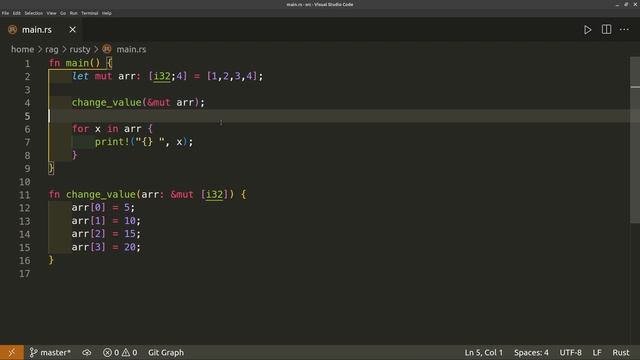
Task: Open the remote window indicator in status bar
Action: tap(12, 352)
